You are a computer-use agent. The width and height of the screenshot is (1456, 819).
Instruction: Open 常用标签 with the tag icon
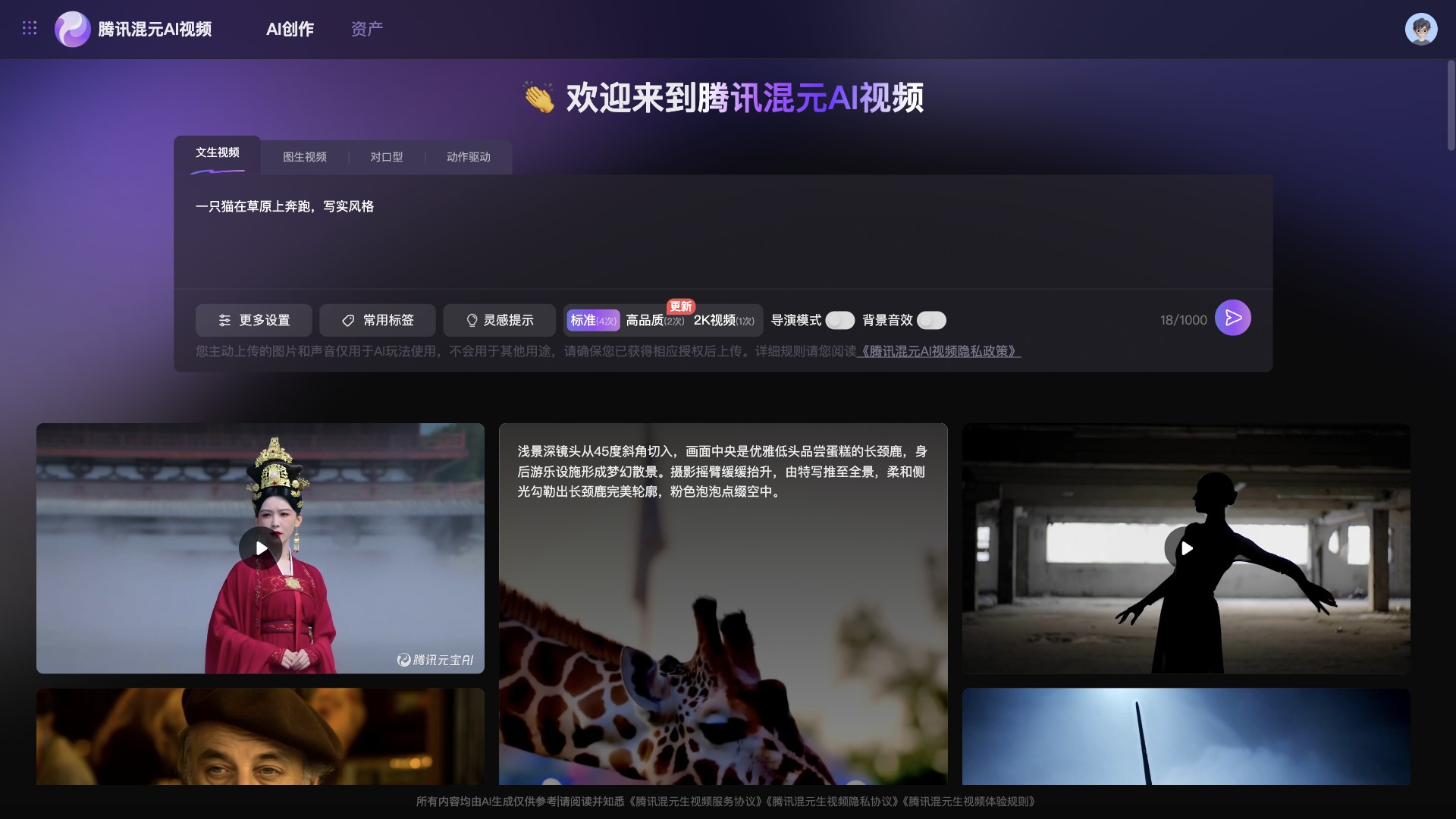click(x=378, y=320)
